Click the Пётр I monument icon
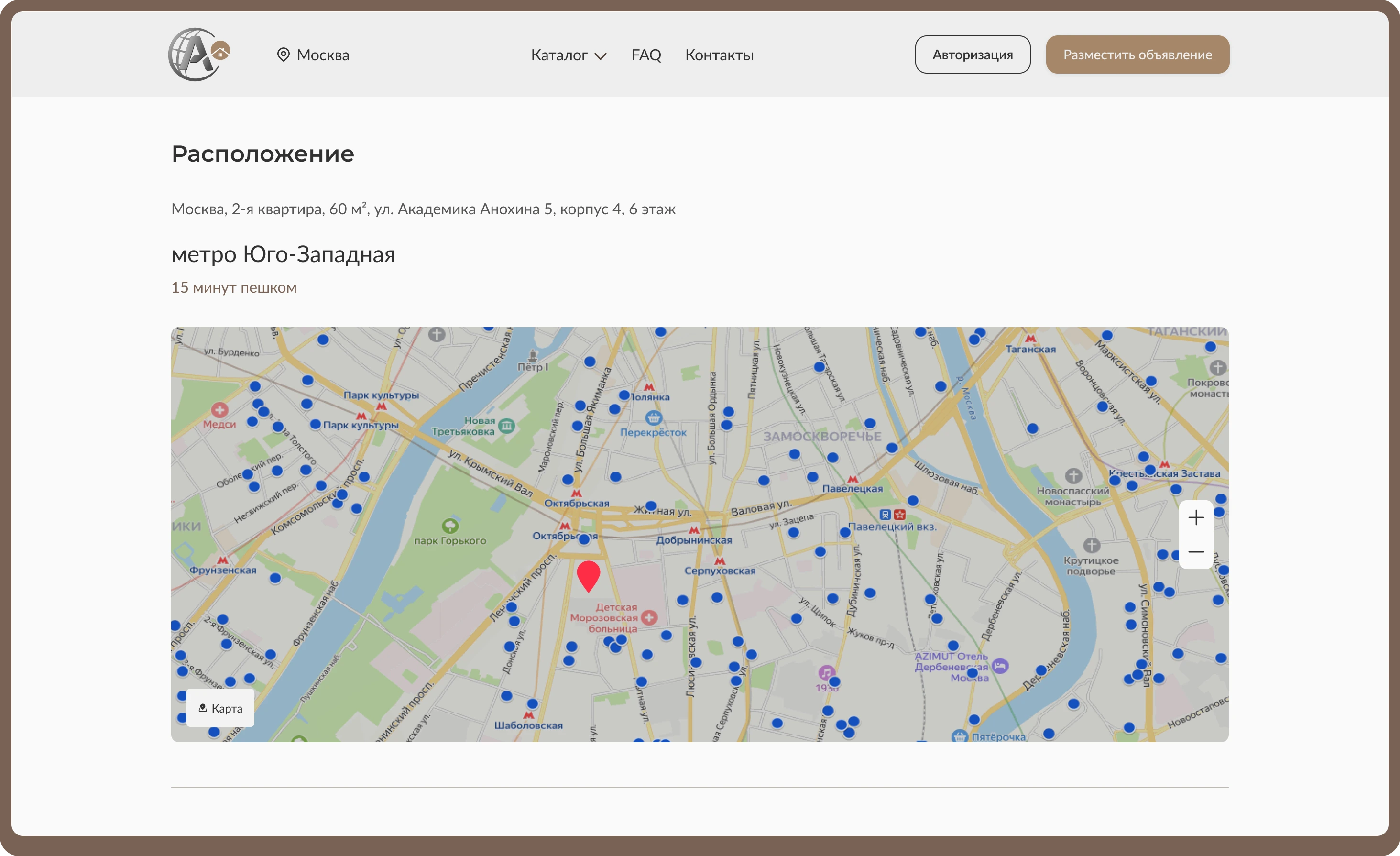The image size is (1400, 856). pos(532,355)
